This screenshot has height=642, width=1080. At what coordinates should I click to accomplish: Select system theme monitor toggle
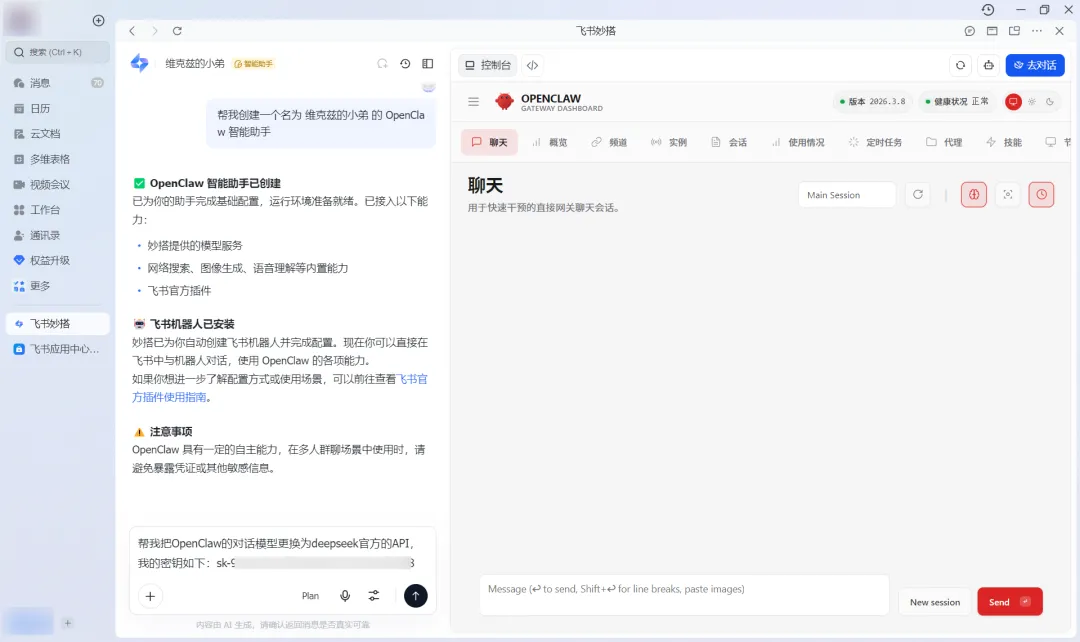[1013, 101]
